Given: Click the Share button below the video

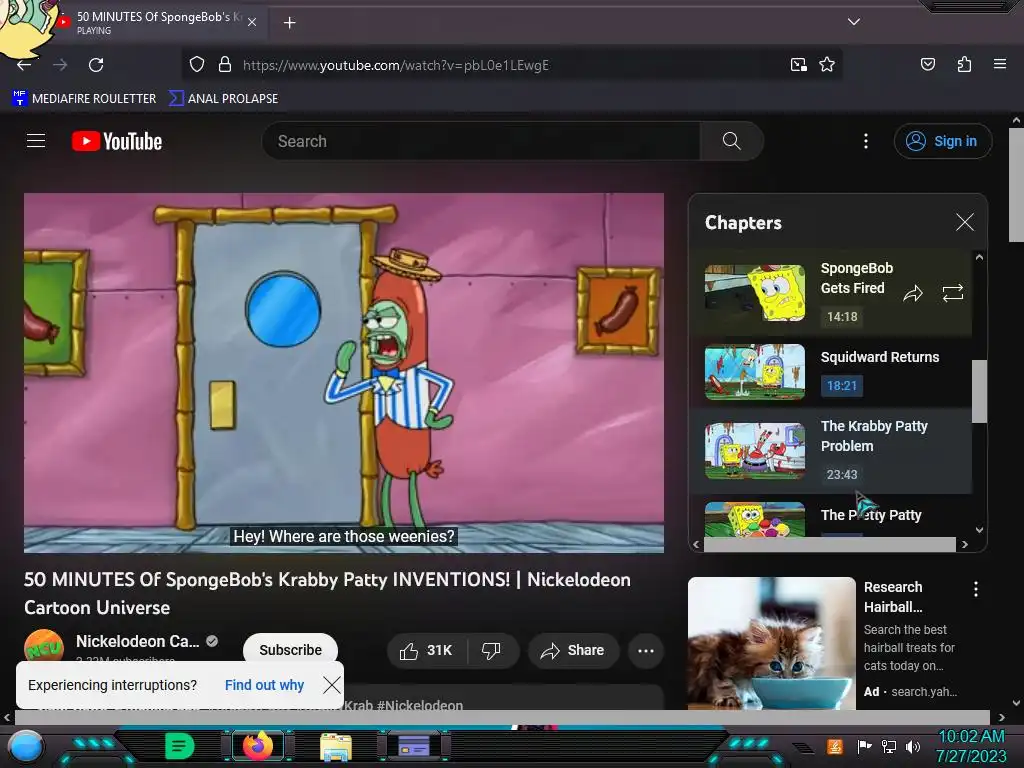Looking at the screenshot, I should (x=574, y=650).
